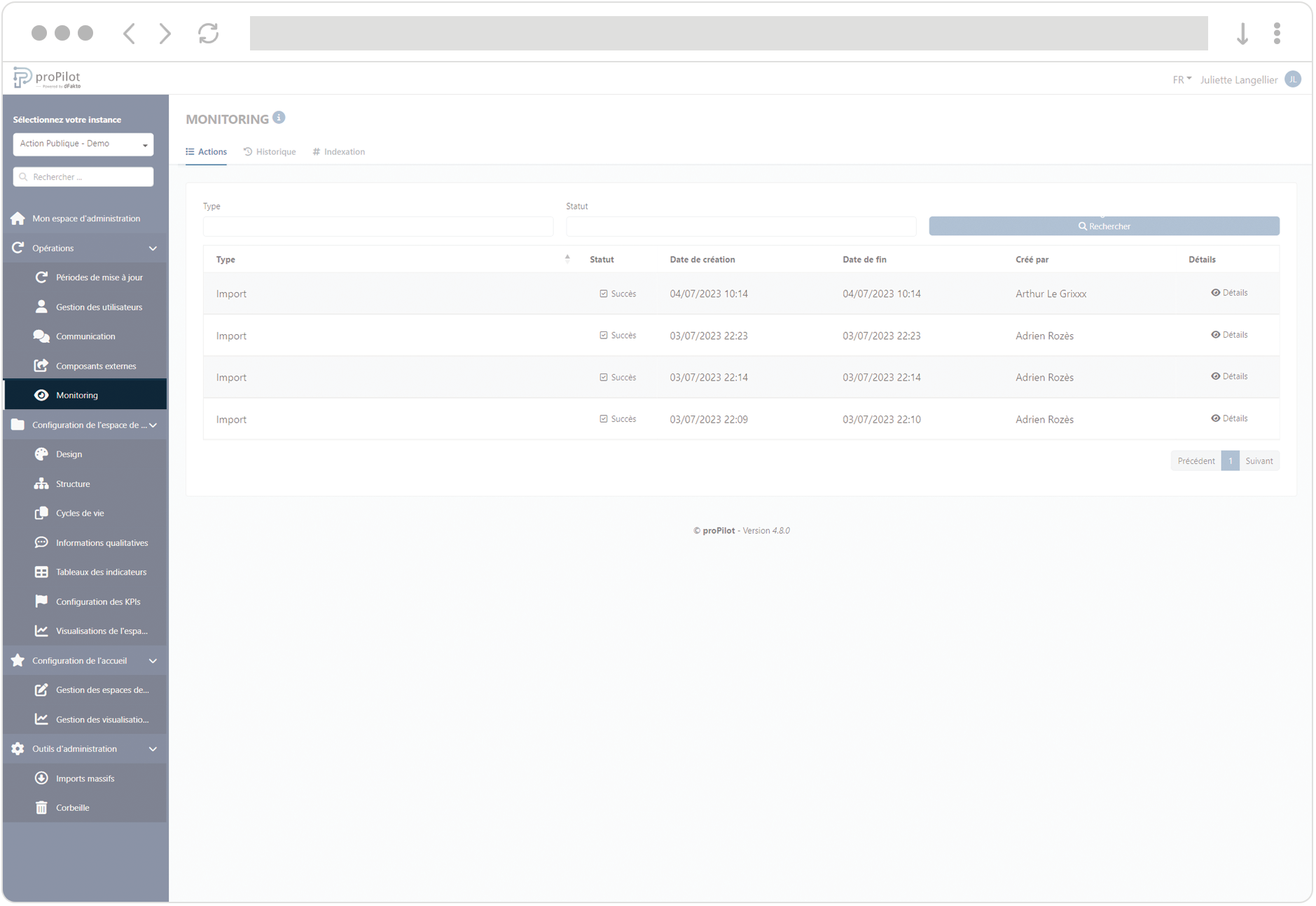Click the Imports massifs download icon
1316x906 pixels.
(41, 778)
